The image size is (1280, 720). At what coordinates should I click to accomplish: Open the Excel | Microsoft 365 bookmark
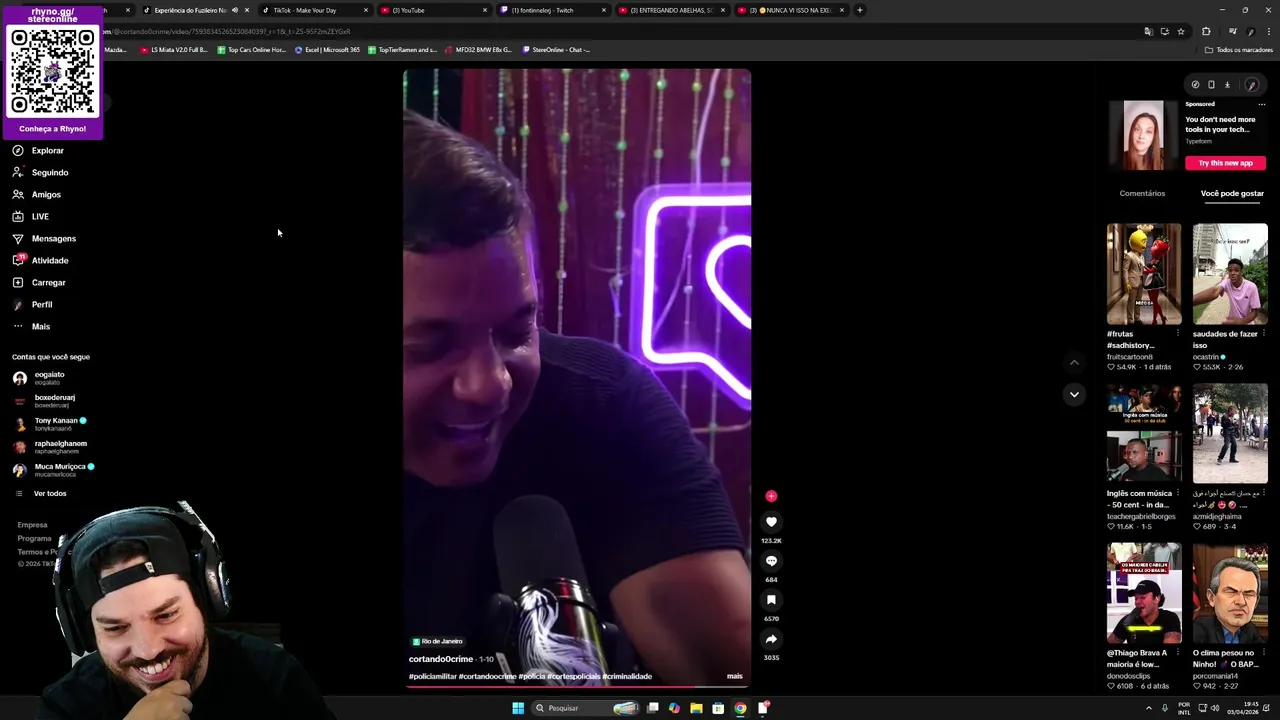point(327,49)
